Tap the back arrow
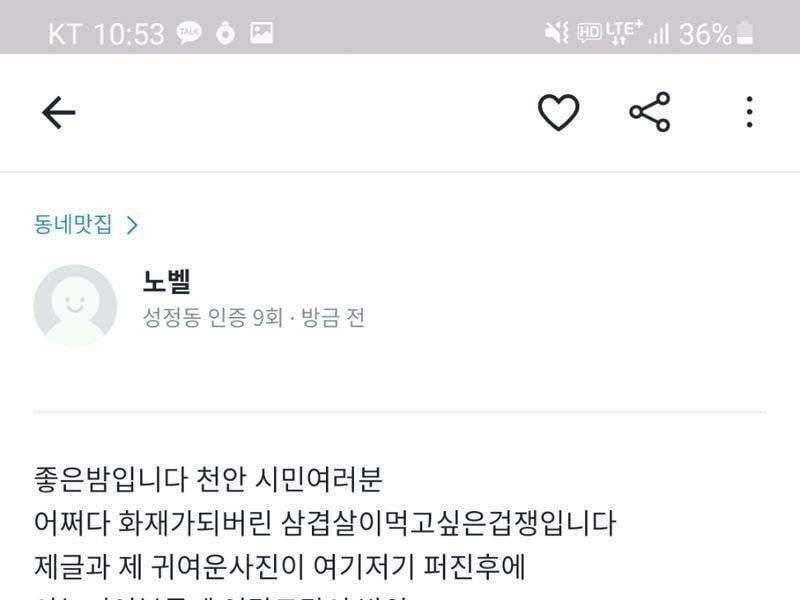This screenshot has height=600, width=800. [x=59, y=112]
